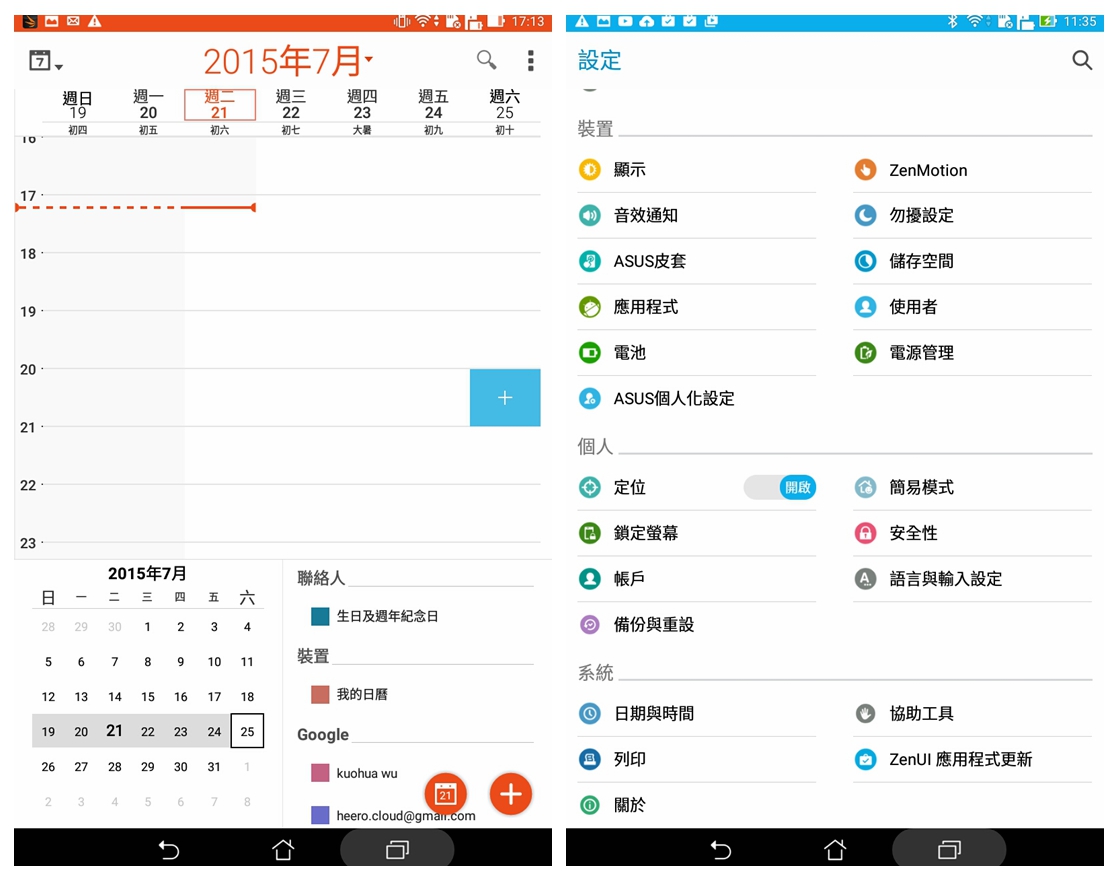Screen dimensions: 1118x880
Task: Open ZenUI 應用程式更新 entry
Action: 973,759
